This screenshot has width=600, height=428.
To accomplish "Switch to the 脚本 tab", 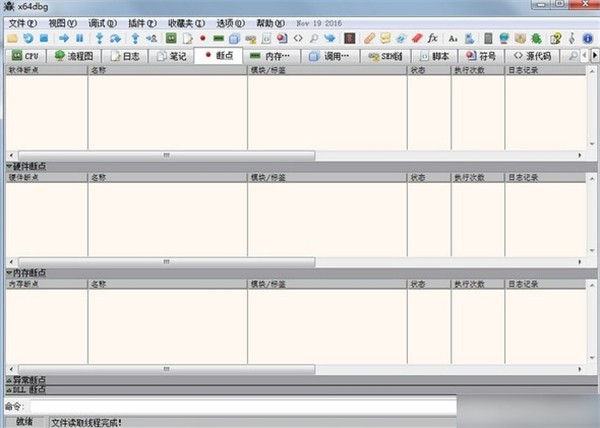I will [x=434, y=56].
